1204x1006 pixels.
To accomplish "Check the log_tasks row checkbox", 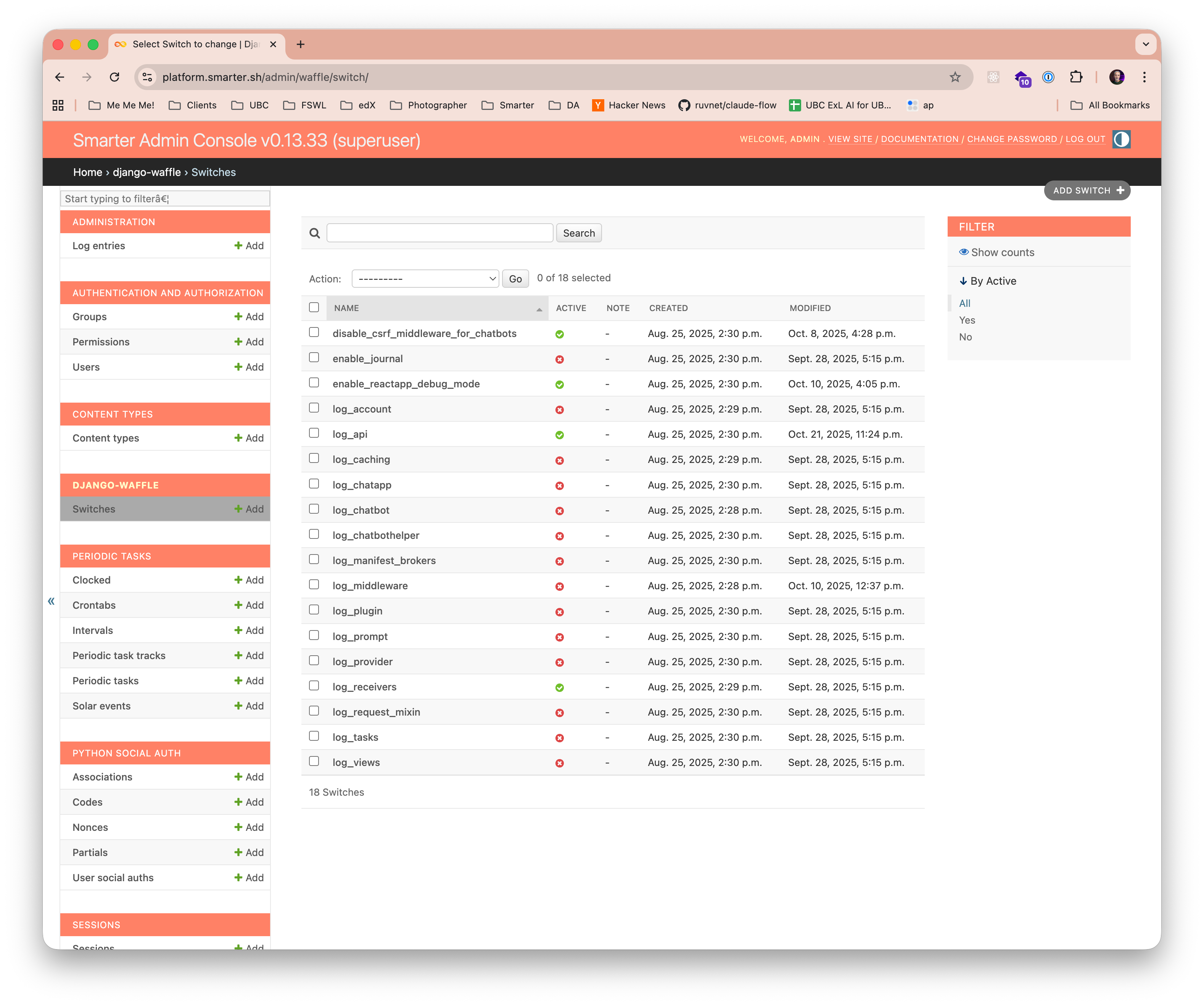I will point(314,736).
